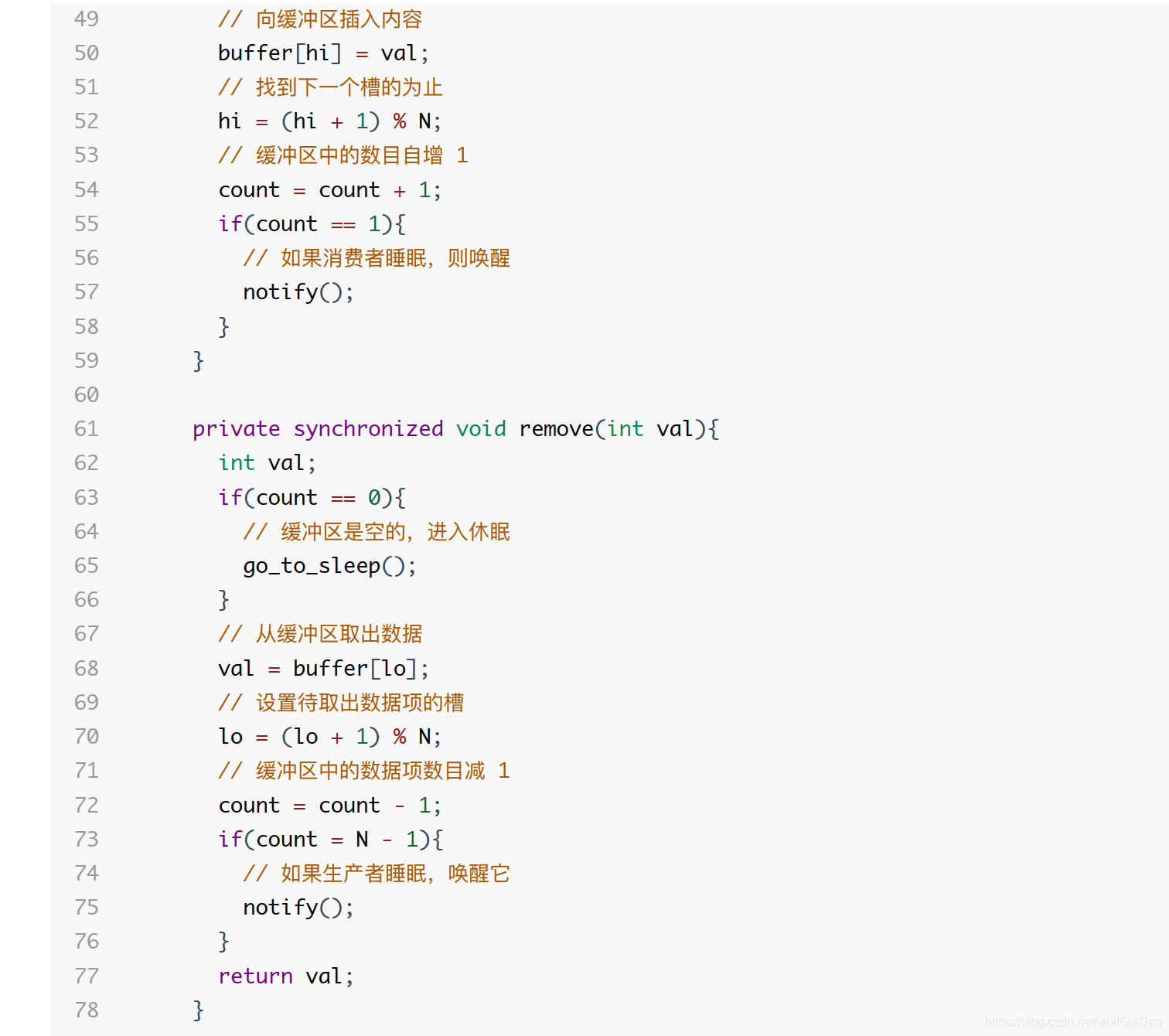Click the code 'buffer[hi] = val;'

point(323,53)
